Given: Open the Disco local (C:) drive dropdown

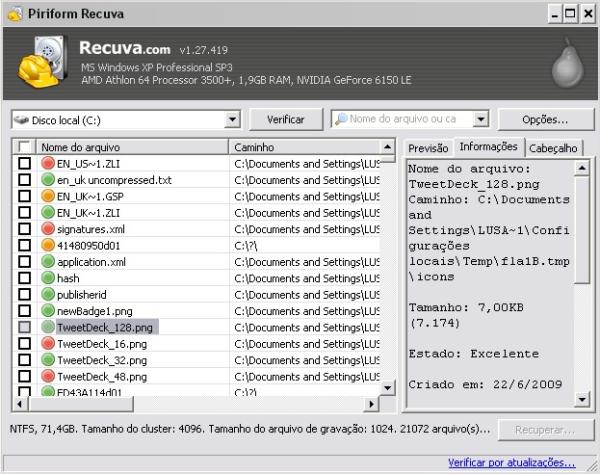Looking at the screenshot, I should coord(233,120).
